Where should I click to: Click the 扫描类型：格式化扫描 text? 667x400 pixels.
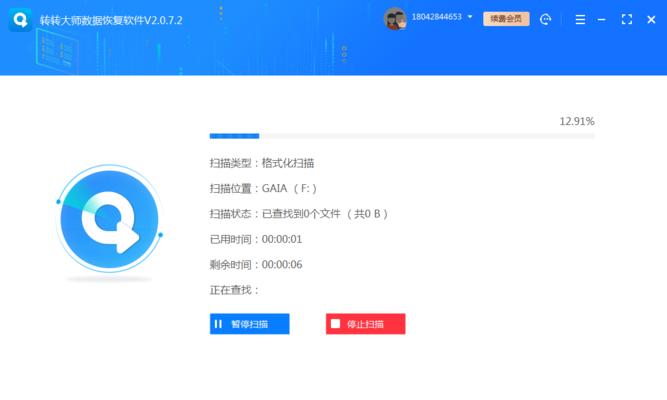click(262, 163)
